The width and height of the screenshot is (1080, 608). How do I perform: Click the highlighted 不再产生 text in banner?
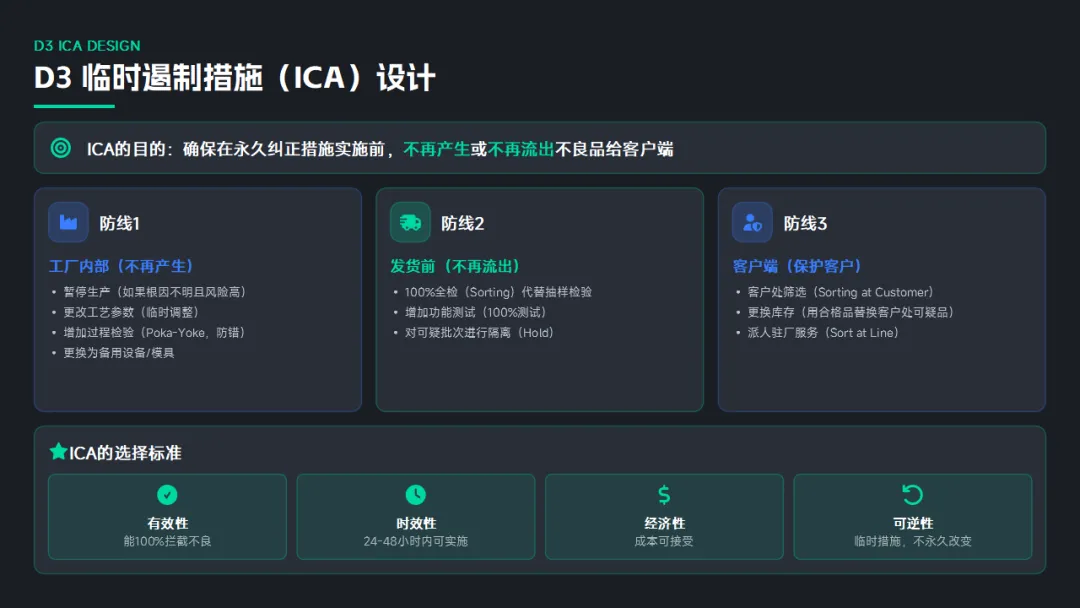coord(437,149)
